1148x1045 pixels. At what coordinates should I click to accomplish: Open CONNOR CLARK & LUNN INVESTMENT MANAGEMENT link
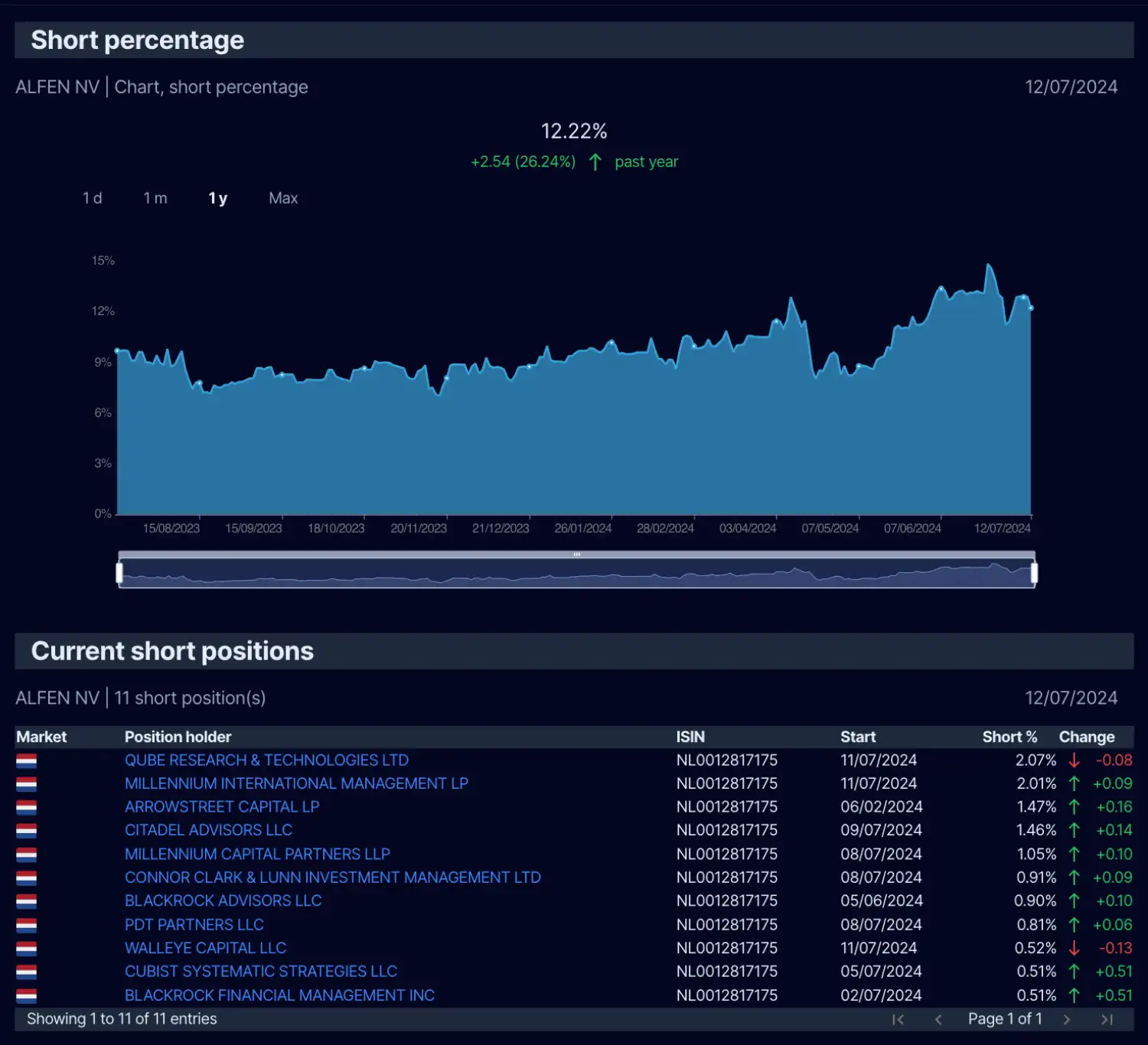tap(333, 877)
